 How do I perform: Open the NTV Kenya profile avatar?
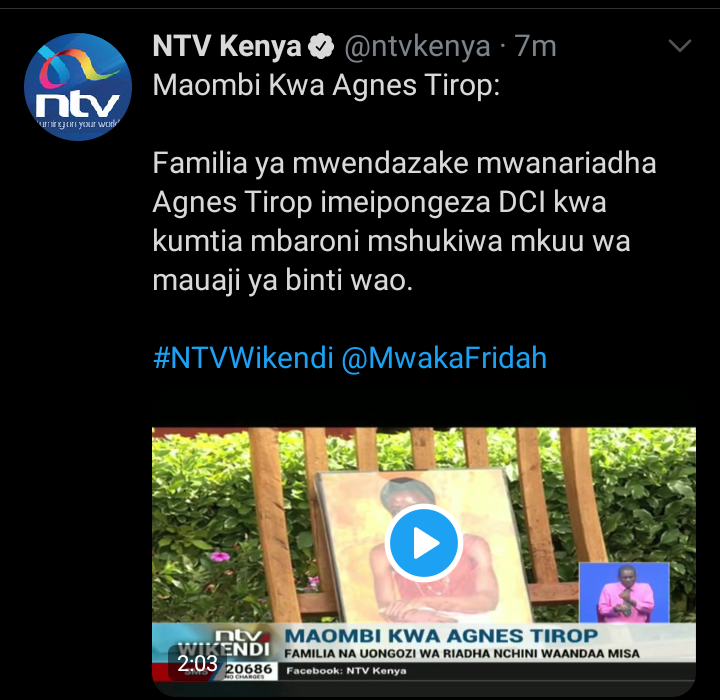tap(78, 87)
